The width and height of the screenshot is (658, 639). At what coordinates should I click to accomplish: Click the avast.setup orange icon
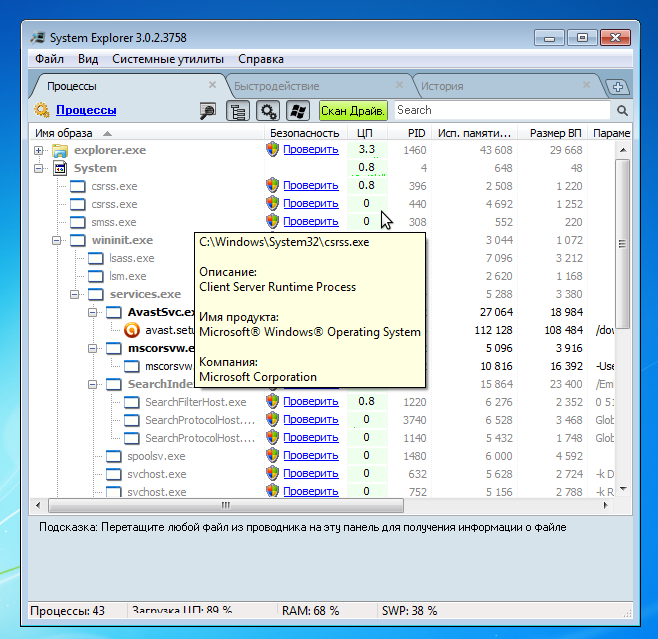click(132, 330)
